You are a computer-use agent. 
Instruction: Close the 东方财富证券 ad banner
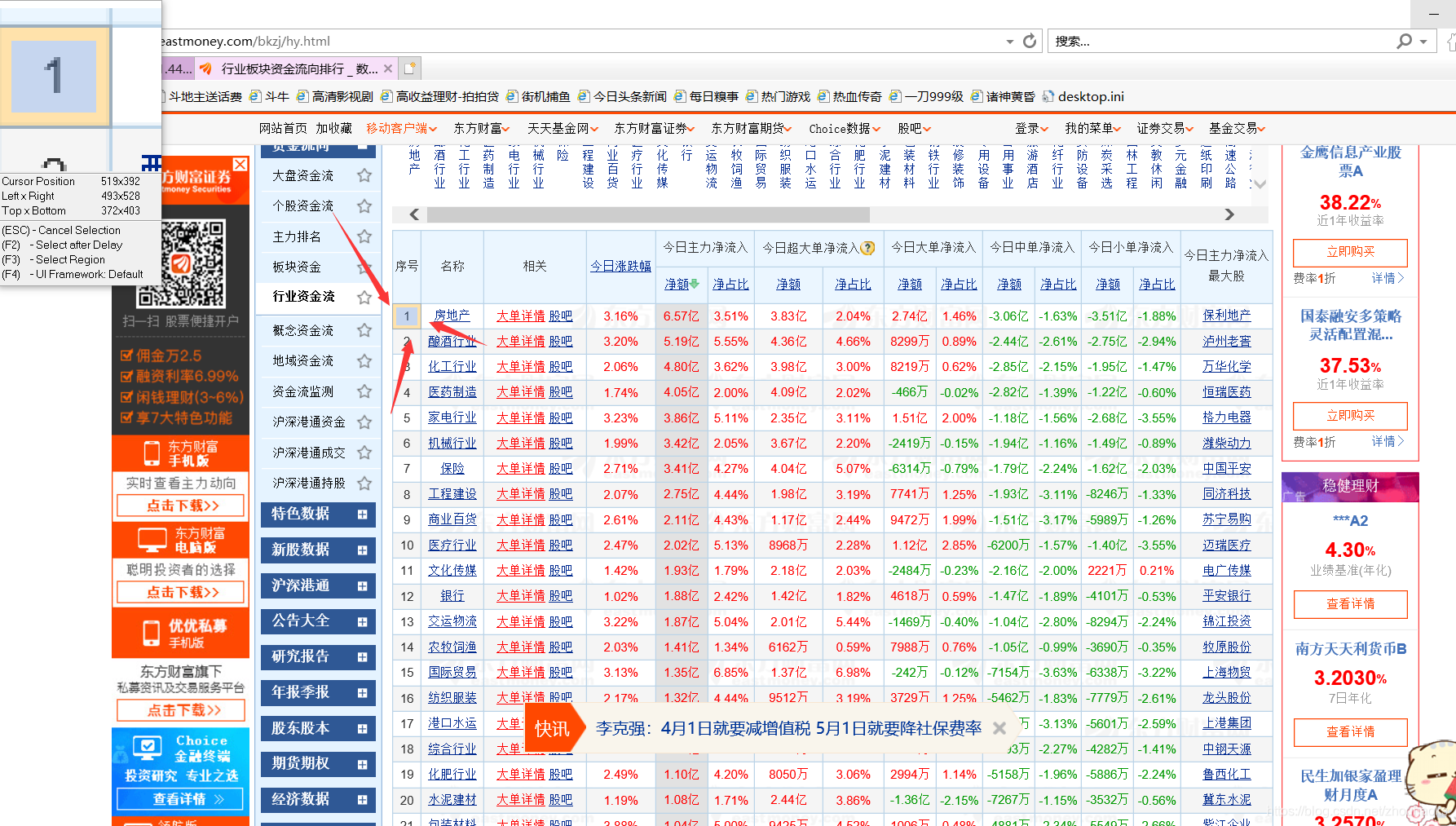(x=240, y=165)
